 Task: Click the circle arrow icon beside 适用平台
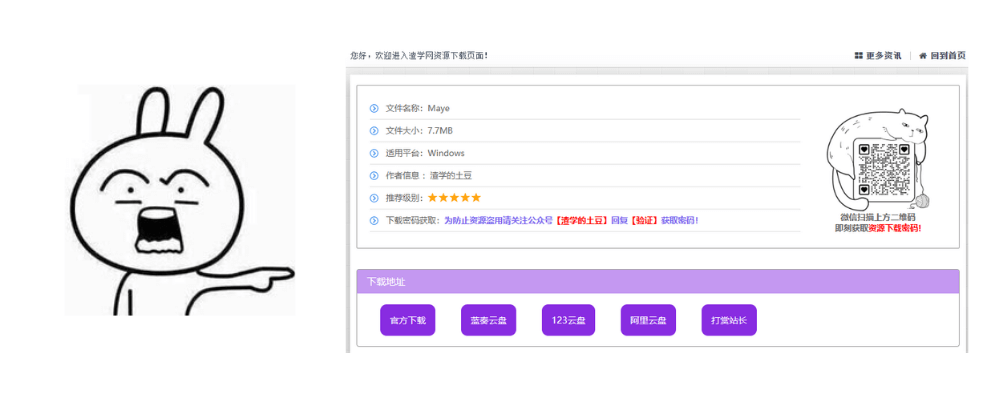tap(374, 153)
